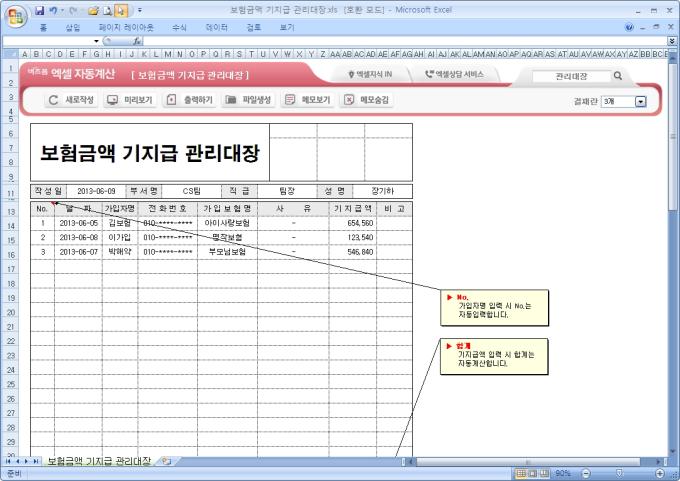The height and width of the screenshot is (481, 680).
Task: Redo the action in Quick Access toolbar
Action: pyautogui.click(x=73, y=10)
